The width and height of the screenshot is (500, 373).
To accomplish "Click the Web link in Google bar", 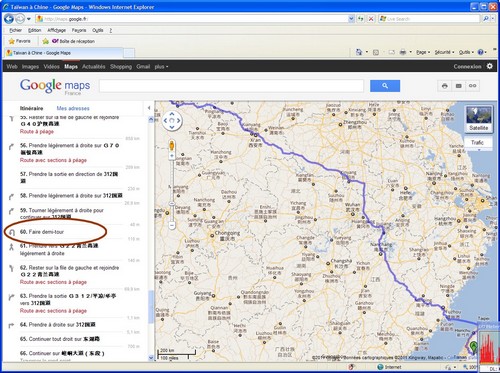I will 12,66.
